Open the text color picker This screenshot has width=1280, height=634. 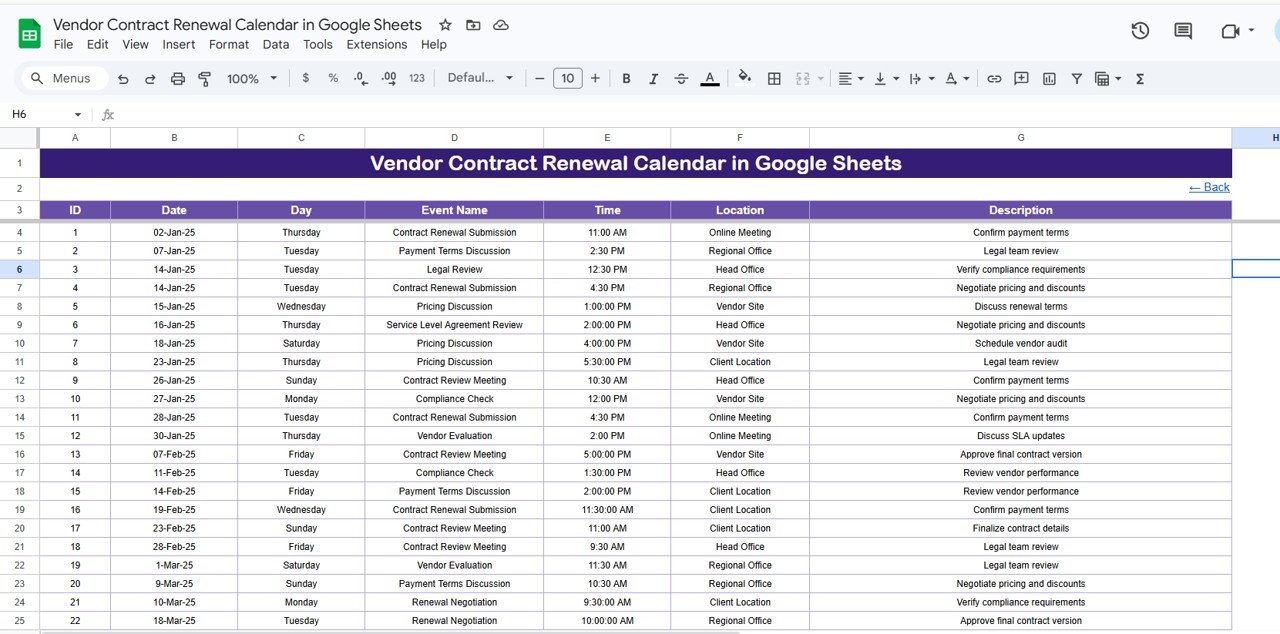tap(710, 78)
